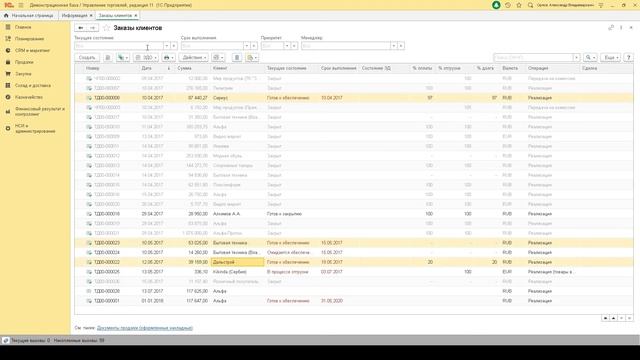Select order row for Алхимов А.А.
Viewport: 640px width, 360px height.
pyautogui.click(x=354, y=214)
